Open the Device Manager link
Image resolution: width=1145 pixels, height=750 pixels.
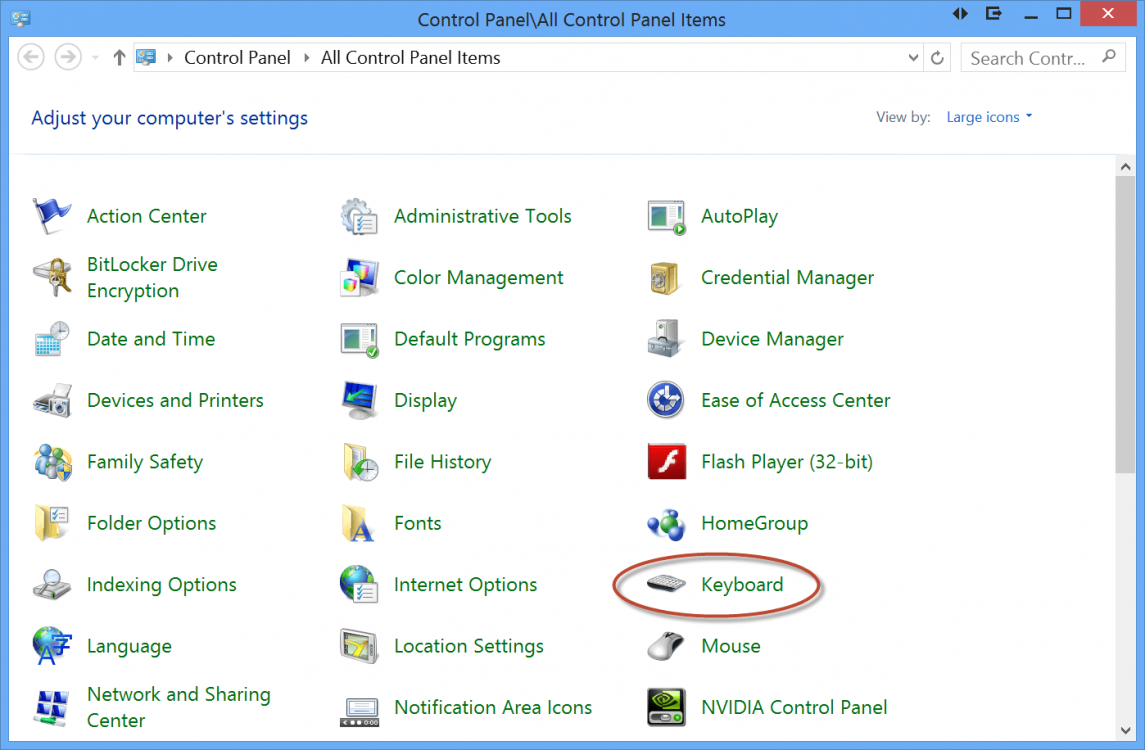coord(773,339)
